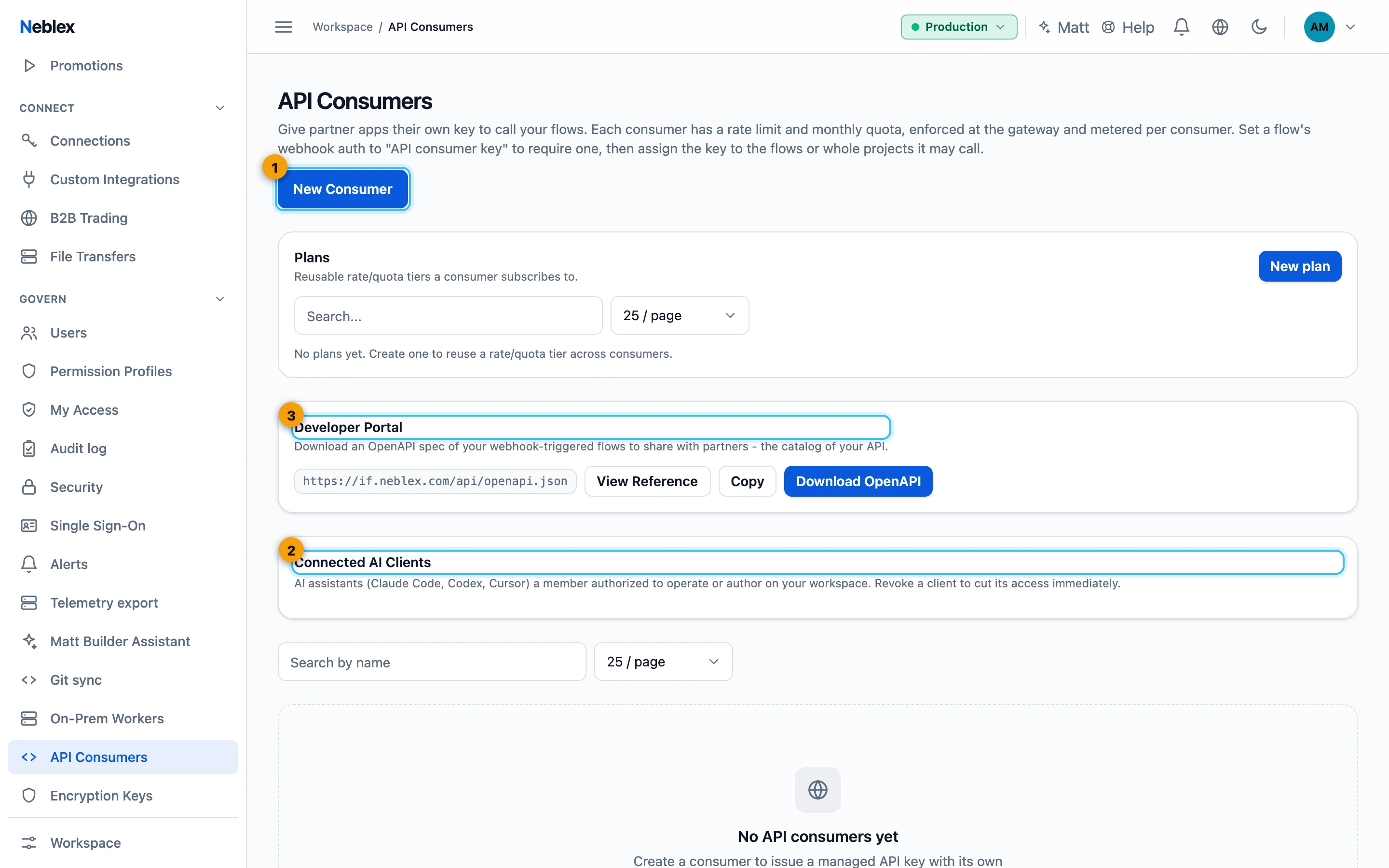
Task: Click 'No API consumers yet' heading
Action: coord(817,837)
